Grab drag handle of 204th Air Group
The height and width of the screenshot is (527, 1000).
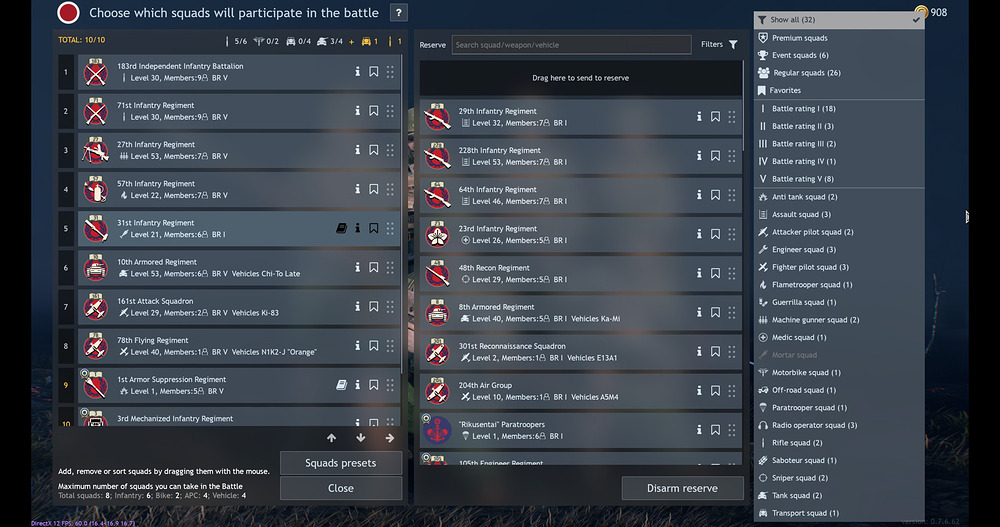[x=732, y=390]
